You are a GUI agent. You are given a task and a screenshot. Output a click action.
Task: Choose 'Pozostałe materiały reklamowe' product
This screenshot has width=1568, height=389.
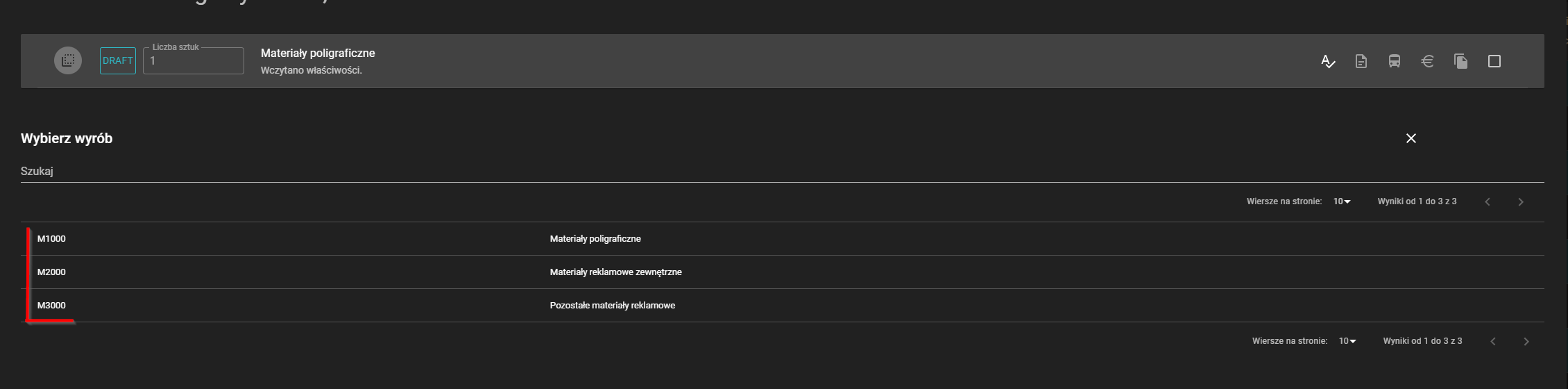tap(612, 306)
